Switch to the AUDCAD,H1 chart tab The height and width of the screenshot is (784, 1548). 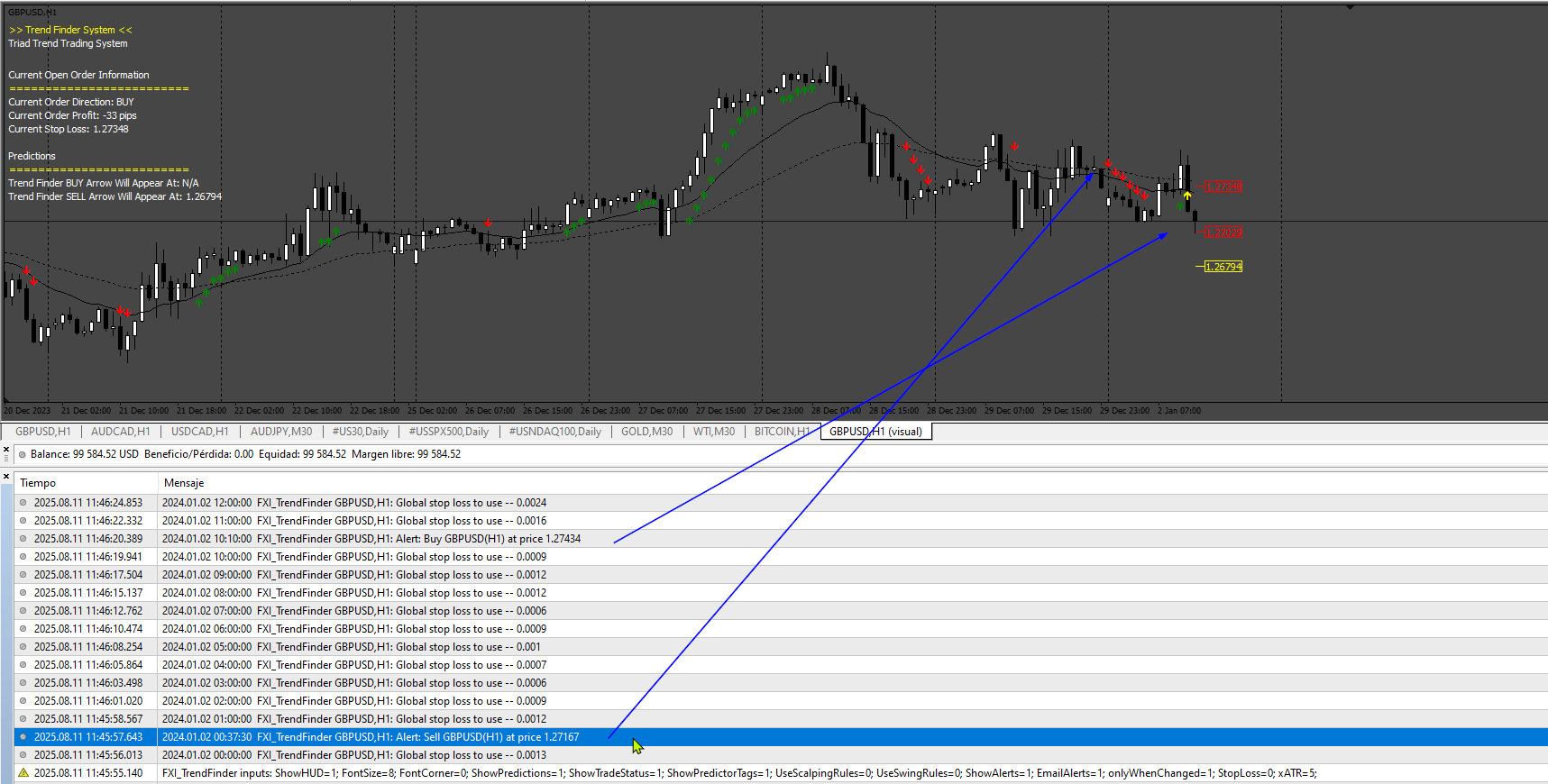(x=121, y=432)
